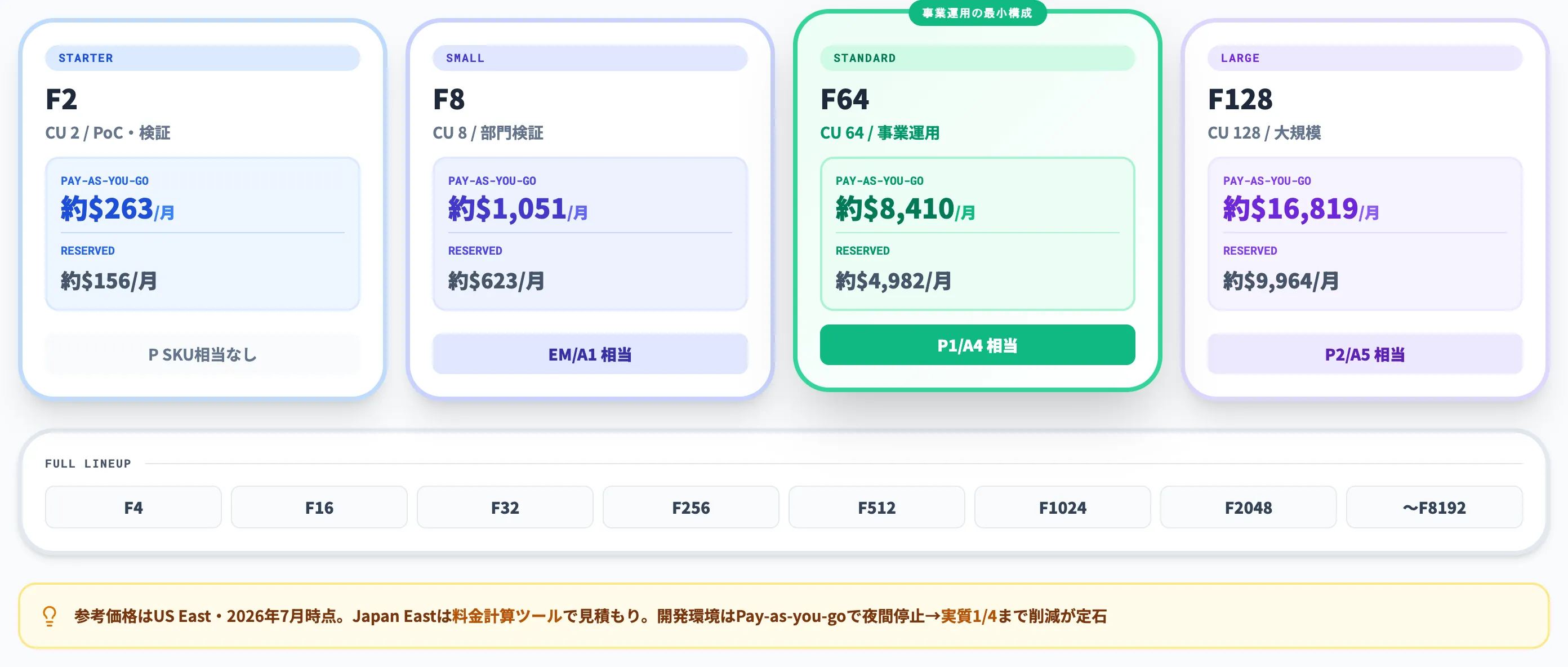This screenshot has width=1568, height=667.
Task: Click the F128 plan heading
Action: pyautogui.click(x=1240, y=99)
